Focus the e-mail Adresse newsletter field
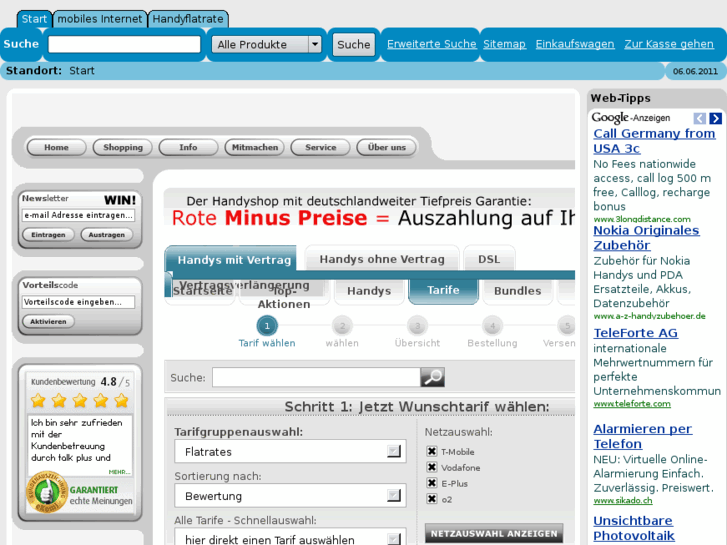 (78, 215)
